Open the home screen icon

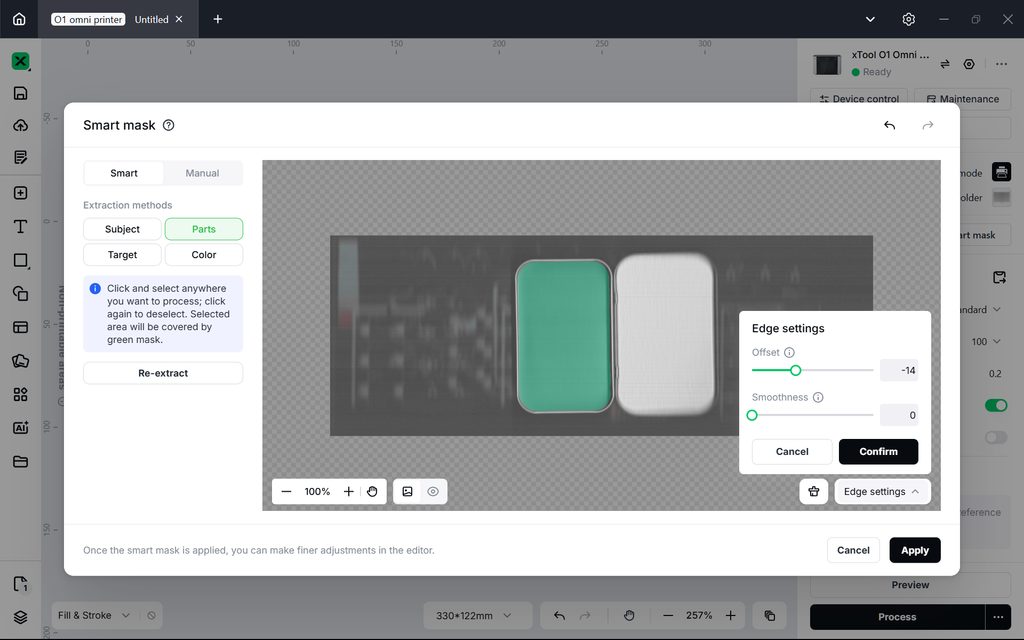pyautogui.click(x=19, y=19)
